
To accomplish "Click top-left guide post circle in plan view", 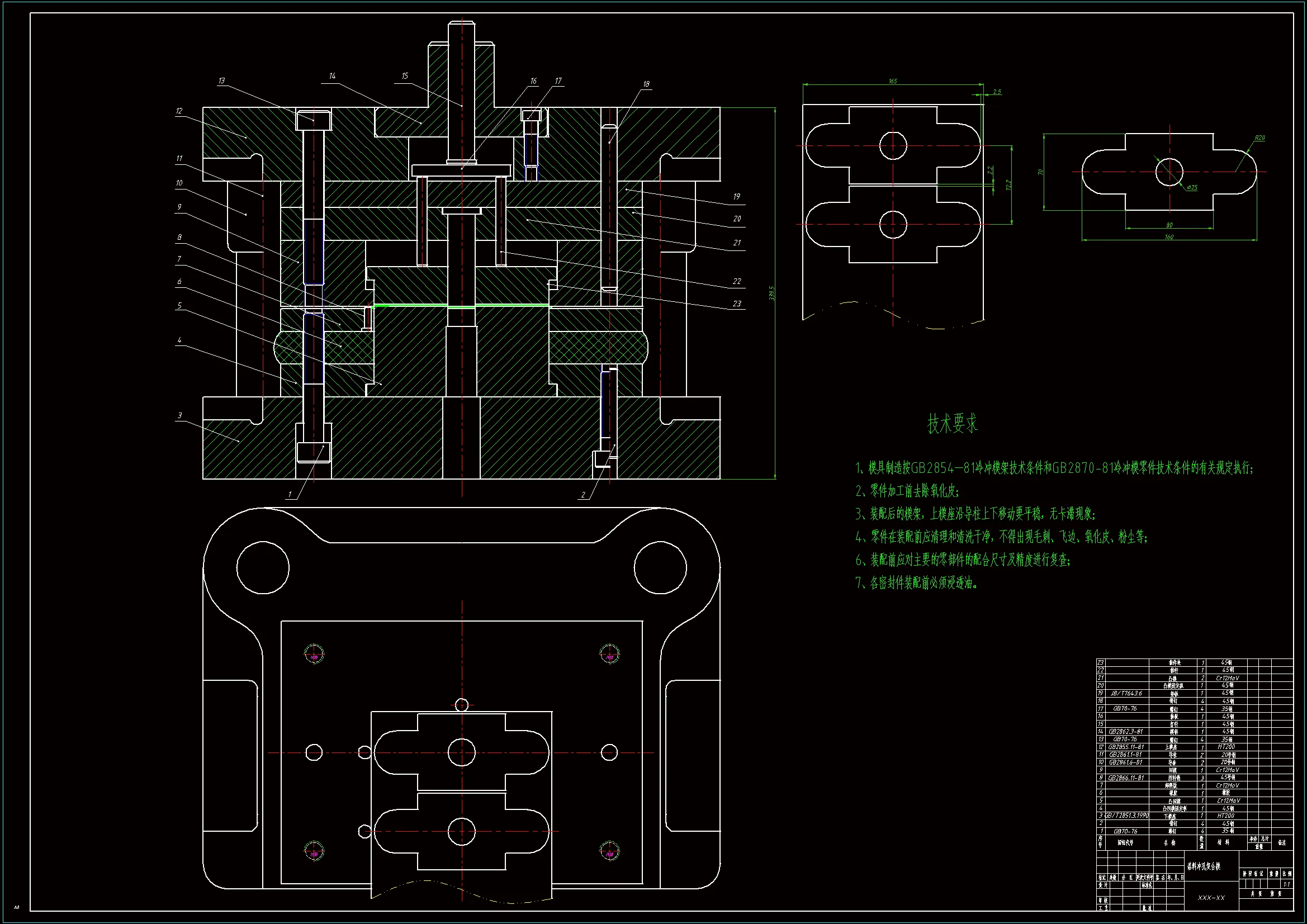I will (x=262, y=567).
